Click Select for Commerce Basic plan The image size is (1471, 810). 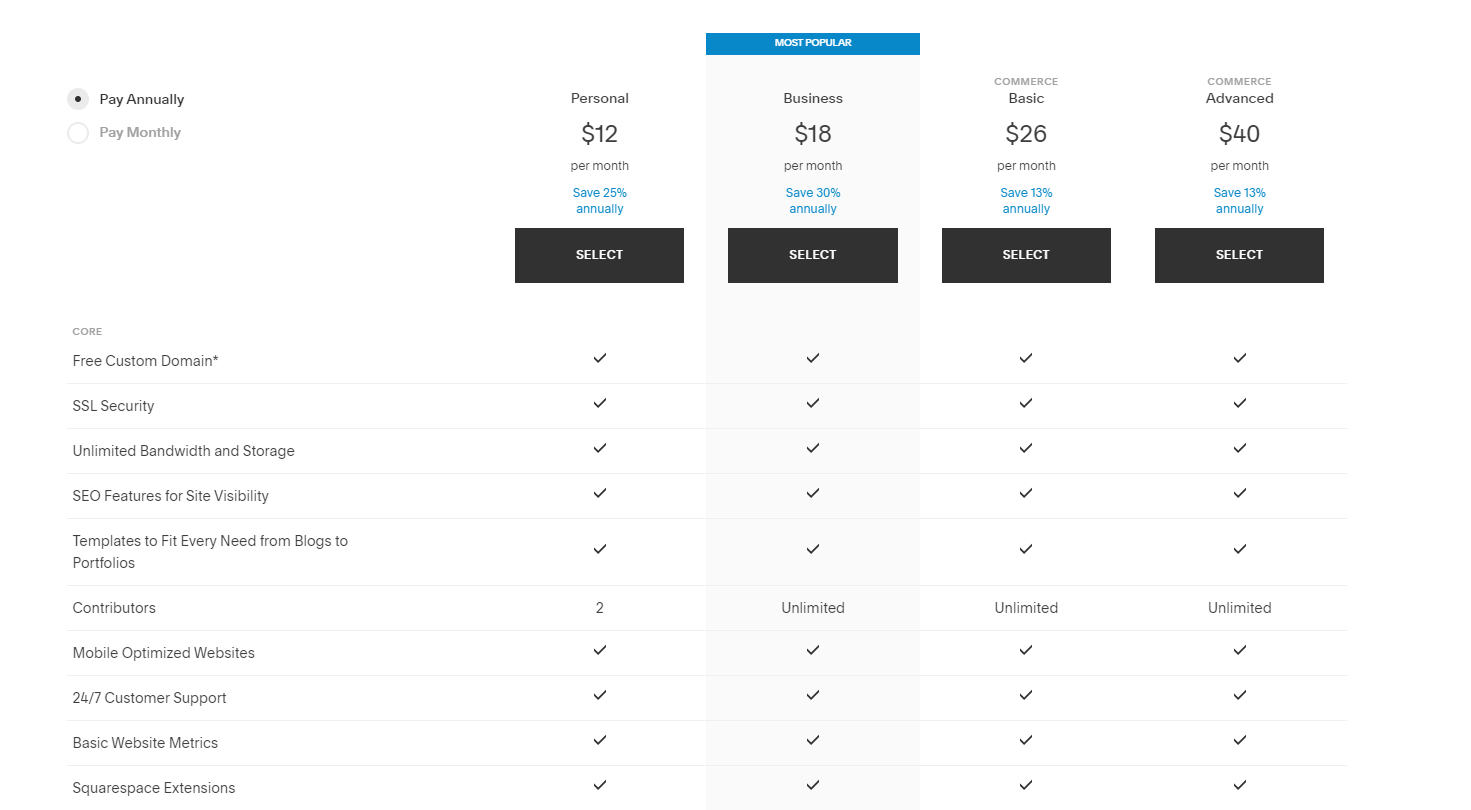coord(1026,255)
